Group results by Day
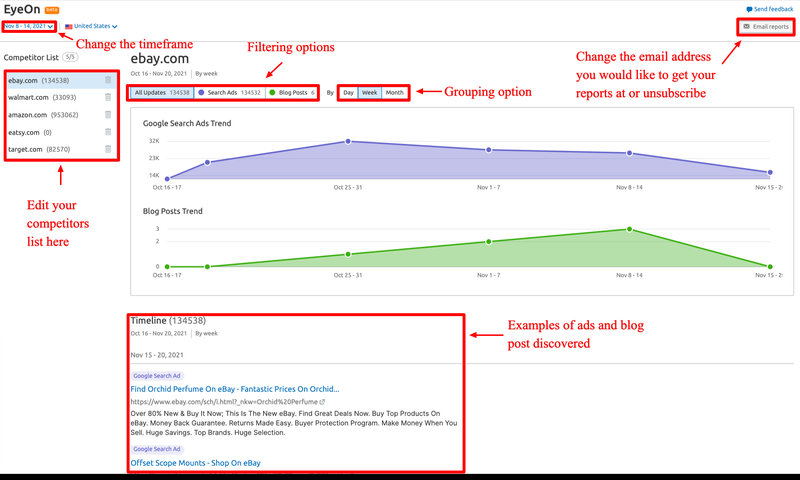 [x=348, y=92]
